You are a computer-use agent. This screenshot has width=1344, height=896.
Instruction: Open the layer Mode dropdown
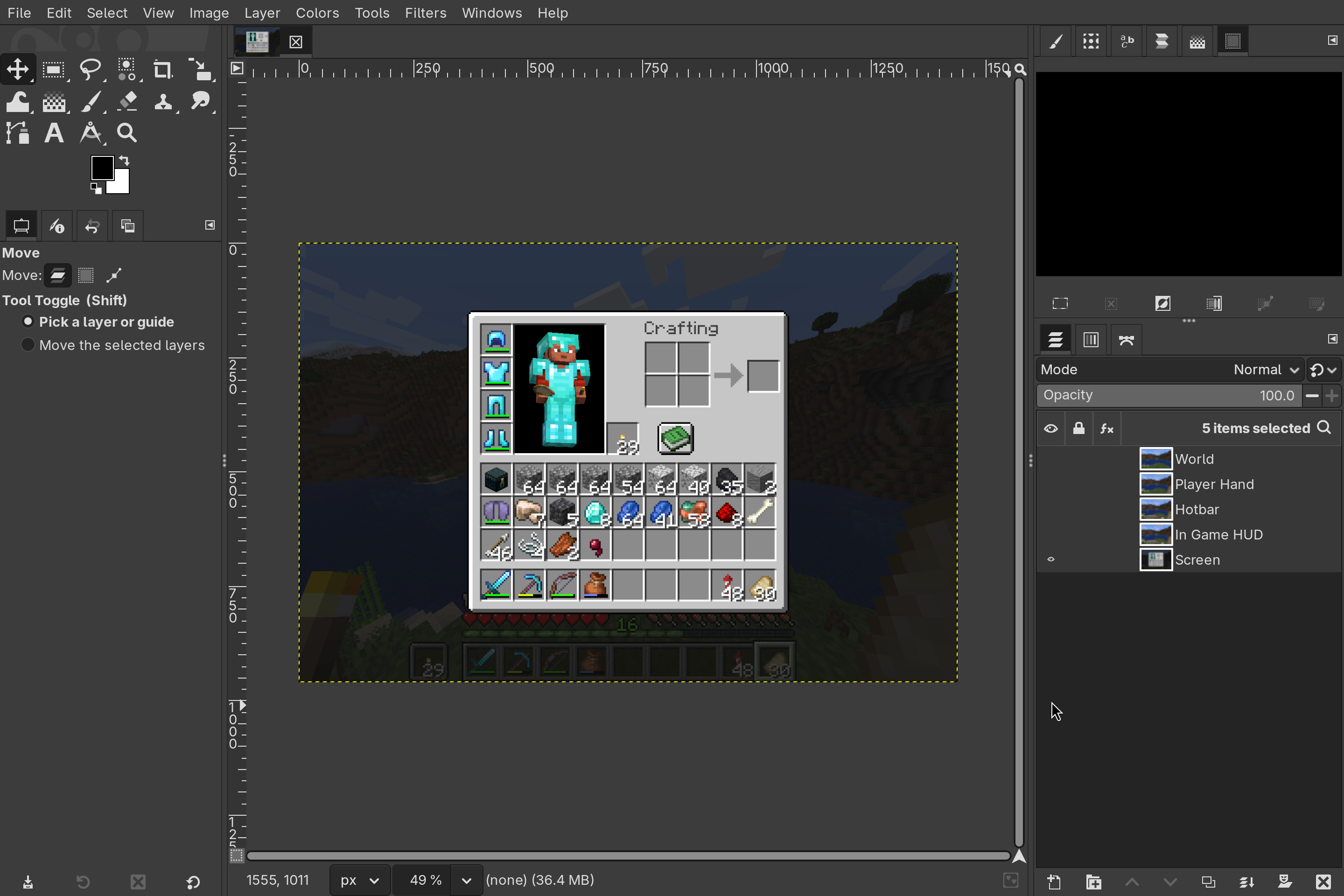coord(1266,370)
